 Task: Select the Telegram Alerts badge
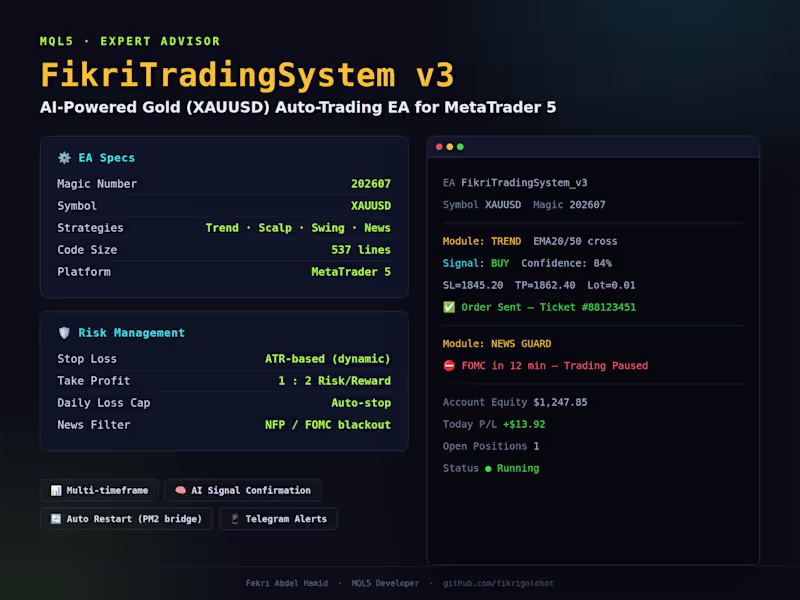[x=279, y=519]
